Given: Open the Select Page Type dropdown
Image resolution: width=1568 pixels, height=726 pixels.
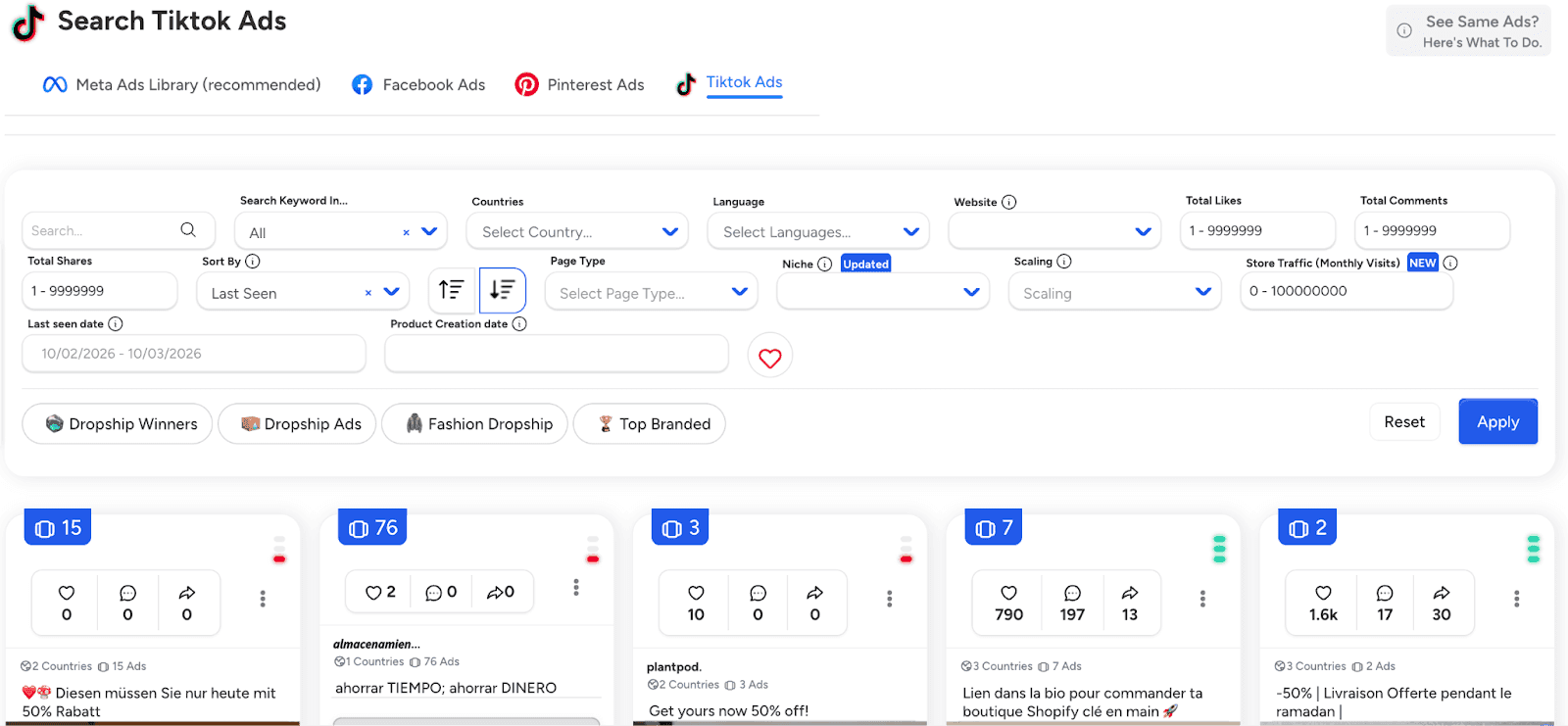Looking at the screenshot, I should coord(652,293).
